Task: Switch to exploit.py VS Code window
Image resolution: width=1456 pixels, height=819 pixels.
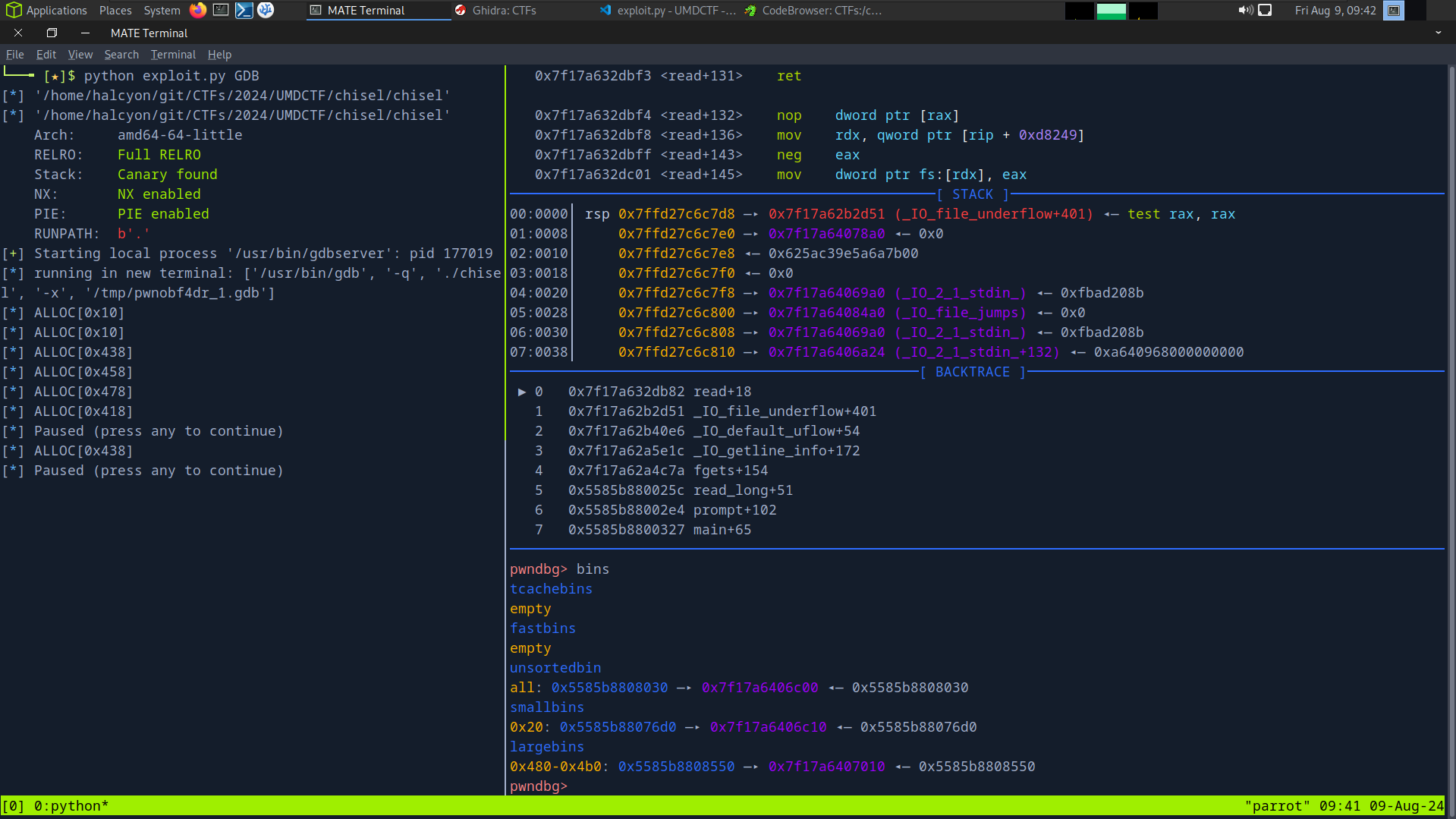Action: click(x=668, y=11)
